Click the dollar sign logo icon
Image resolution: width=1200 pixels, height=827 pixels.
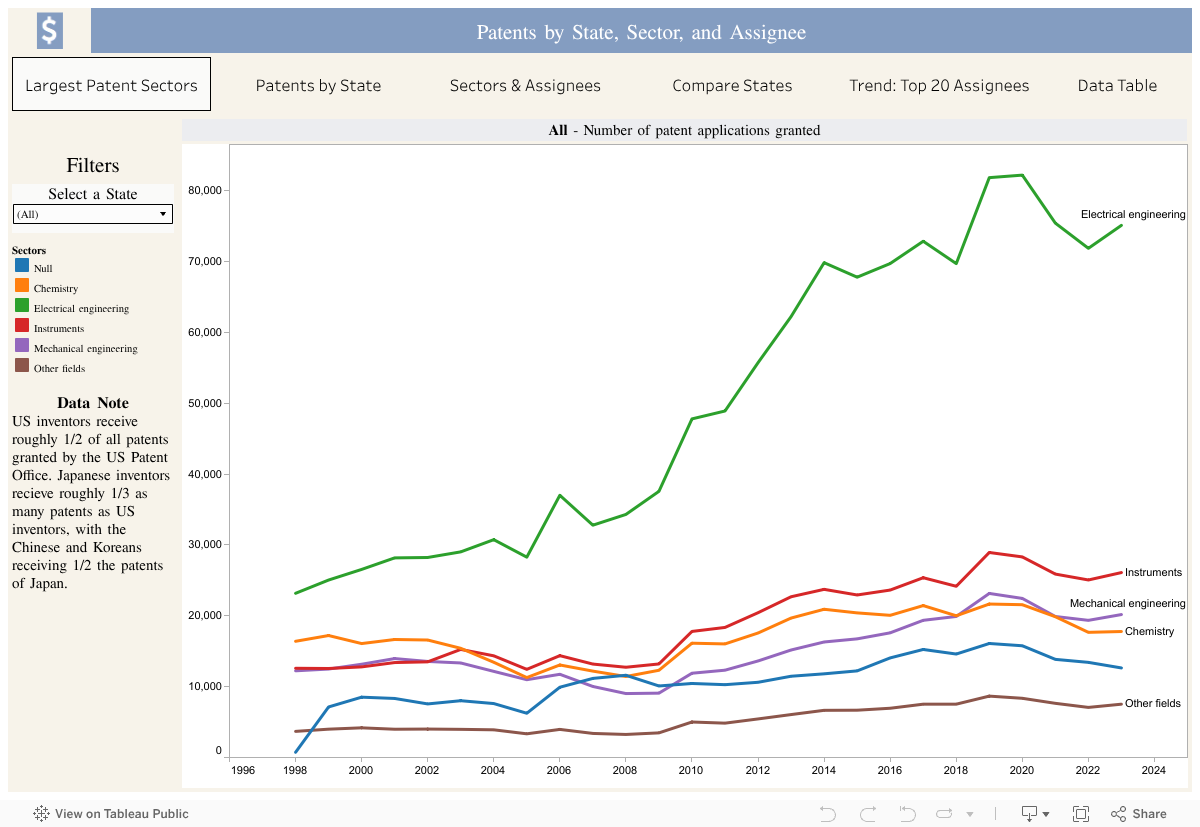[x=49, y=31]
